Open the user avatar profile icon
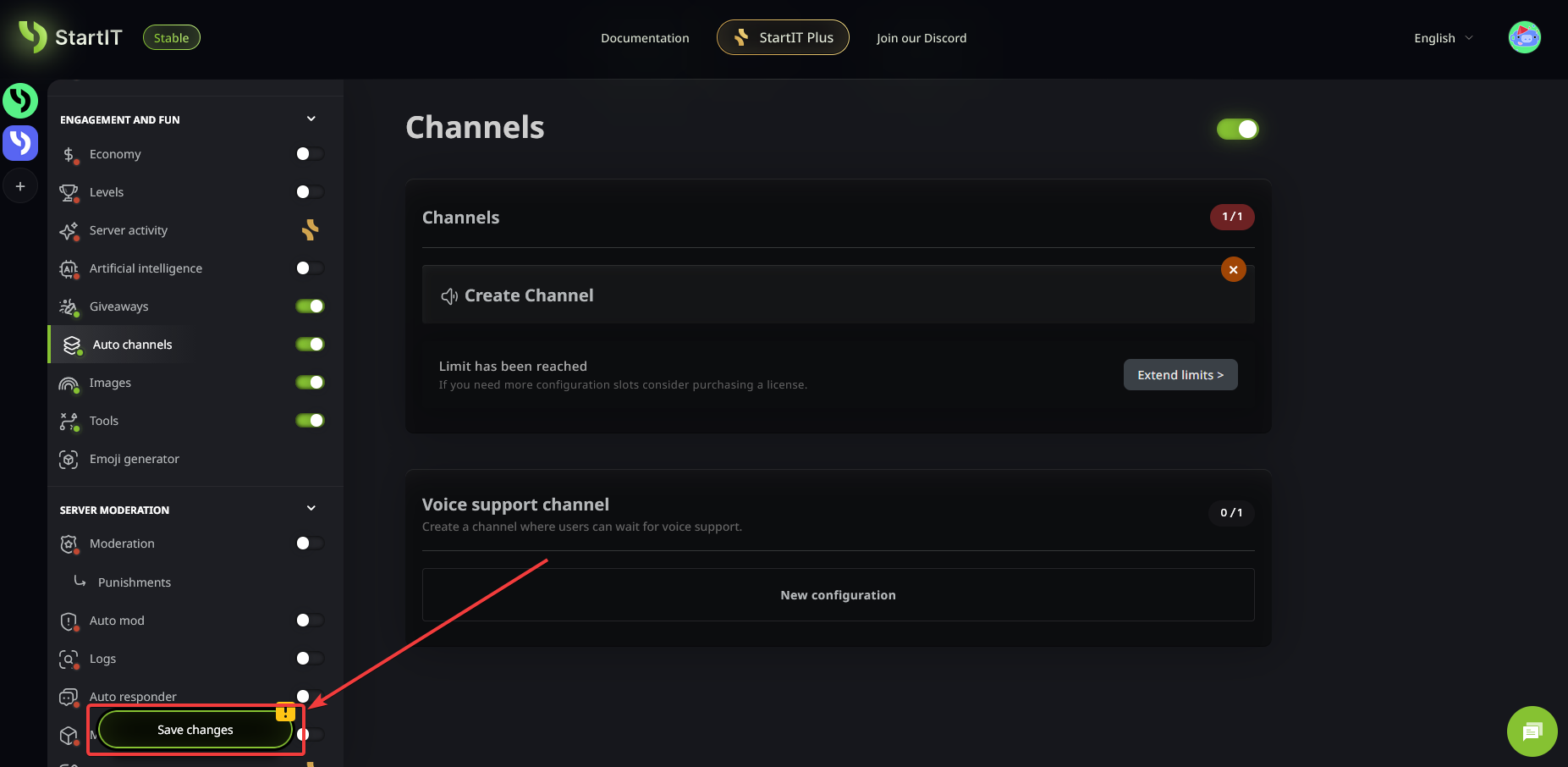 (1524, 37)
